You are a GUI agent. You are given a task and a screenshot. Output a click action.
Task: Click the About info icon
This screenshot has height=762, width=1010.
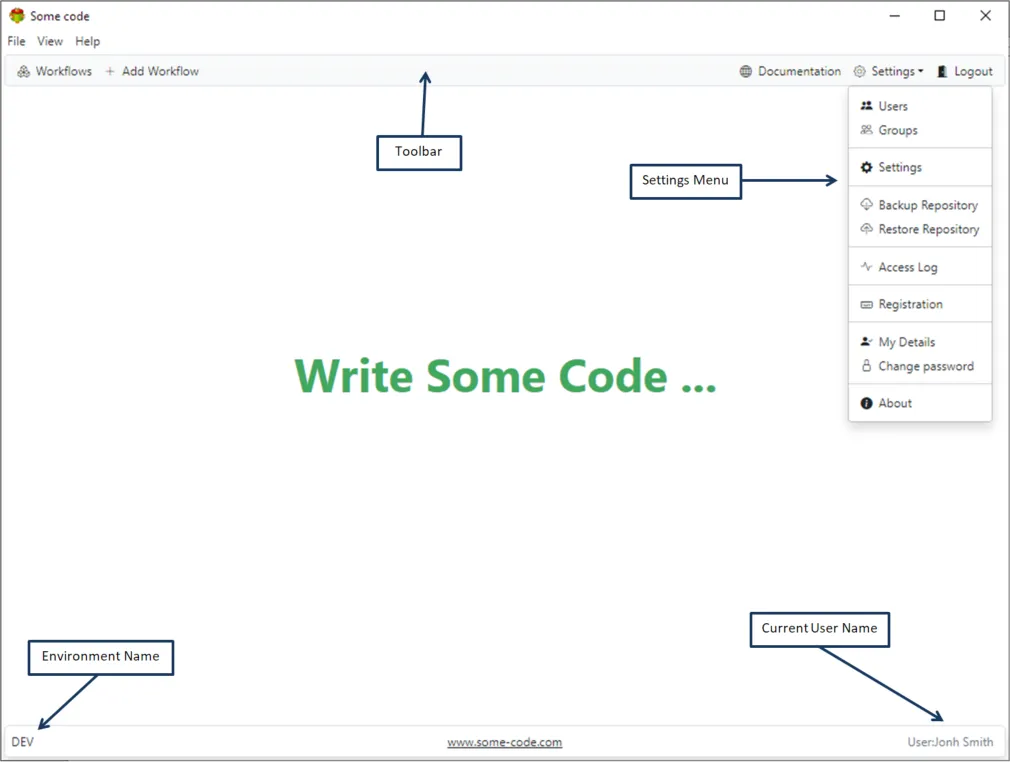pos(866,403)
